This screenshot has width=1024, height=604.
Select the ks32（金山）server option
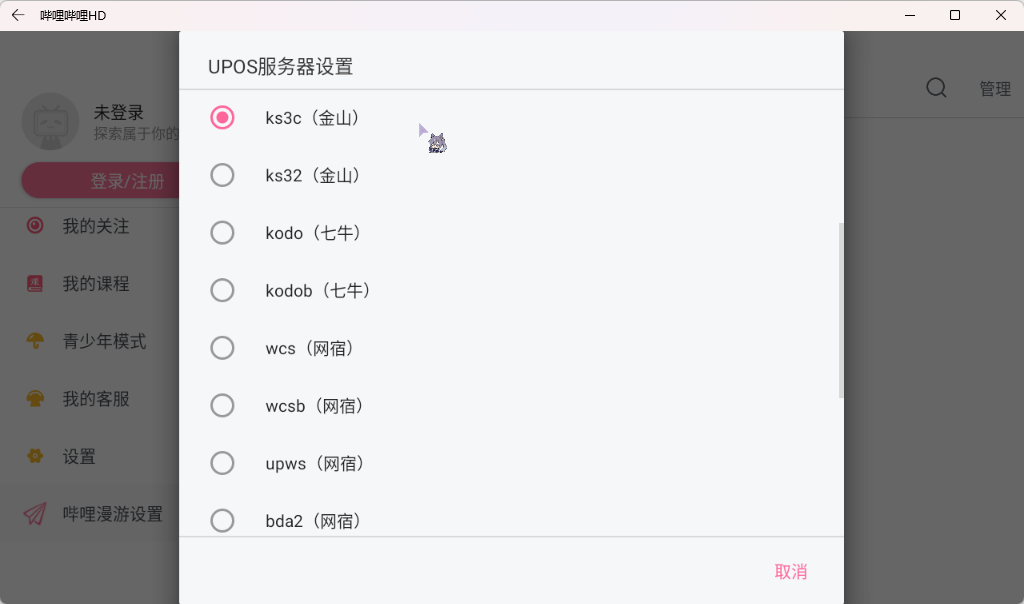point(222,175)
